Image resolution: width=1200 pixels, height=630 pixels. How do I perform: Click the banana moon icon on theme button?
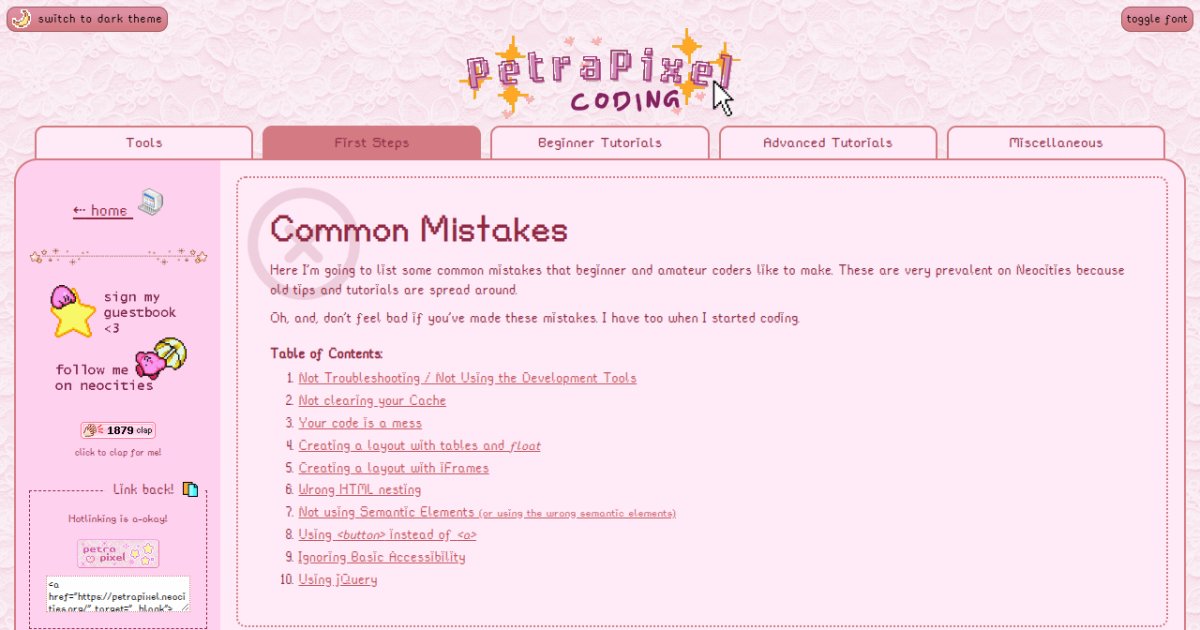pos(22,19)
